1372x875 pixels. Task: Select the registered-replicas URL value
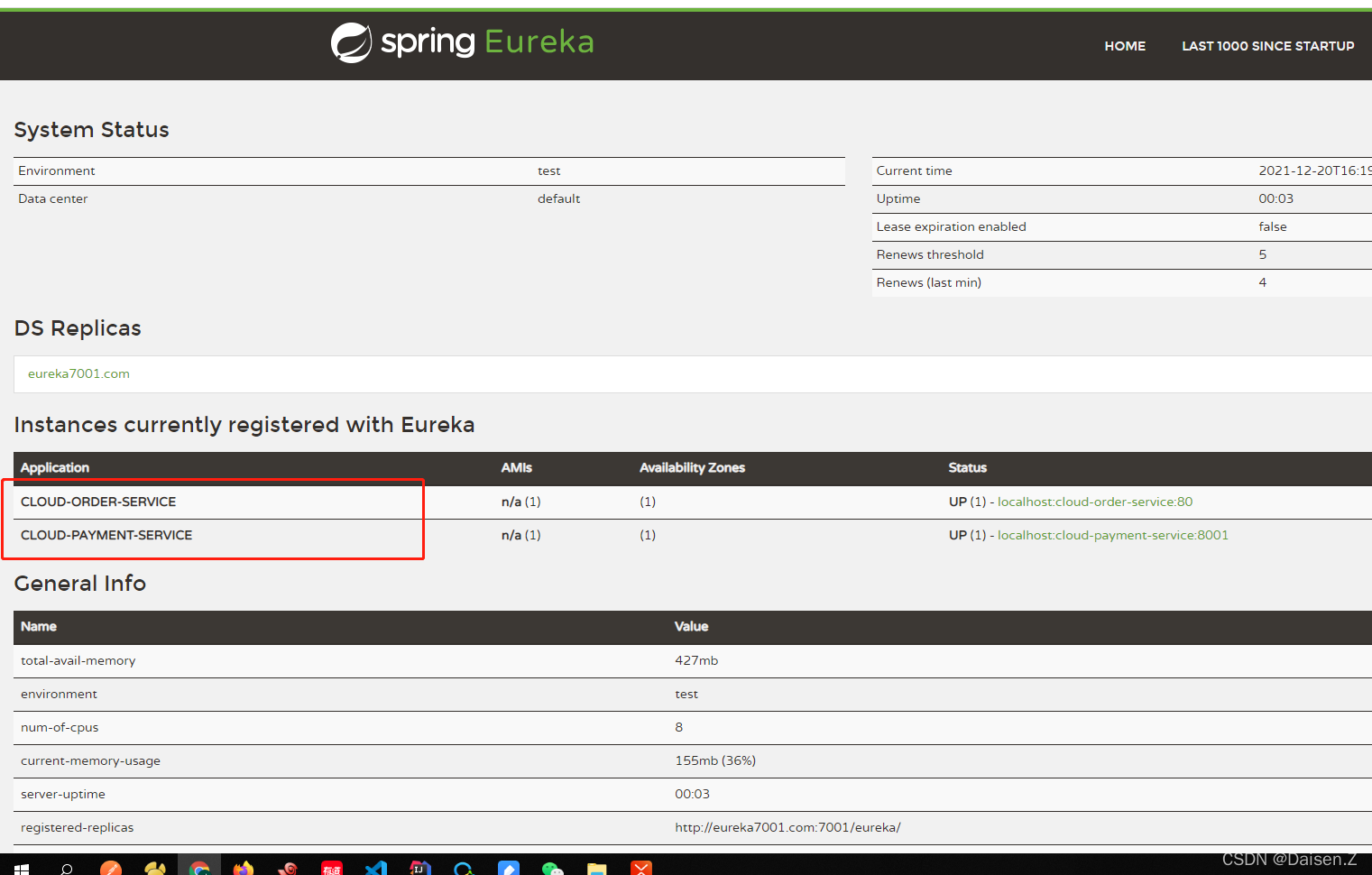[x=787, y=827]
